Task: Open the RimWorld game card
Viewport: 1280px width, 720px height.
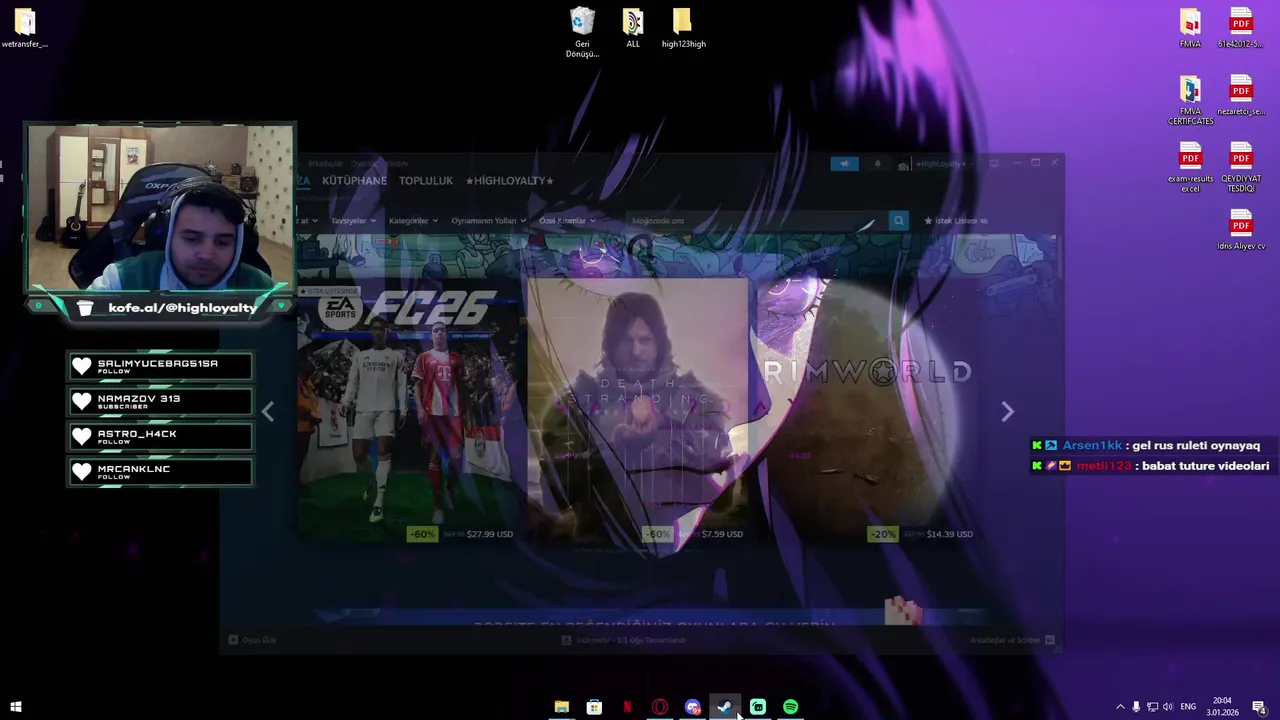Action: [x=866, y=412]
